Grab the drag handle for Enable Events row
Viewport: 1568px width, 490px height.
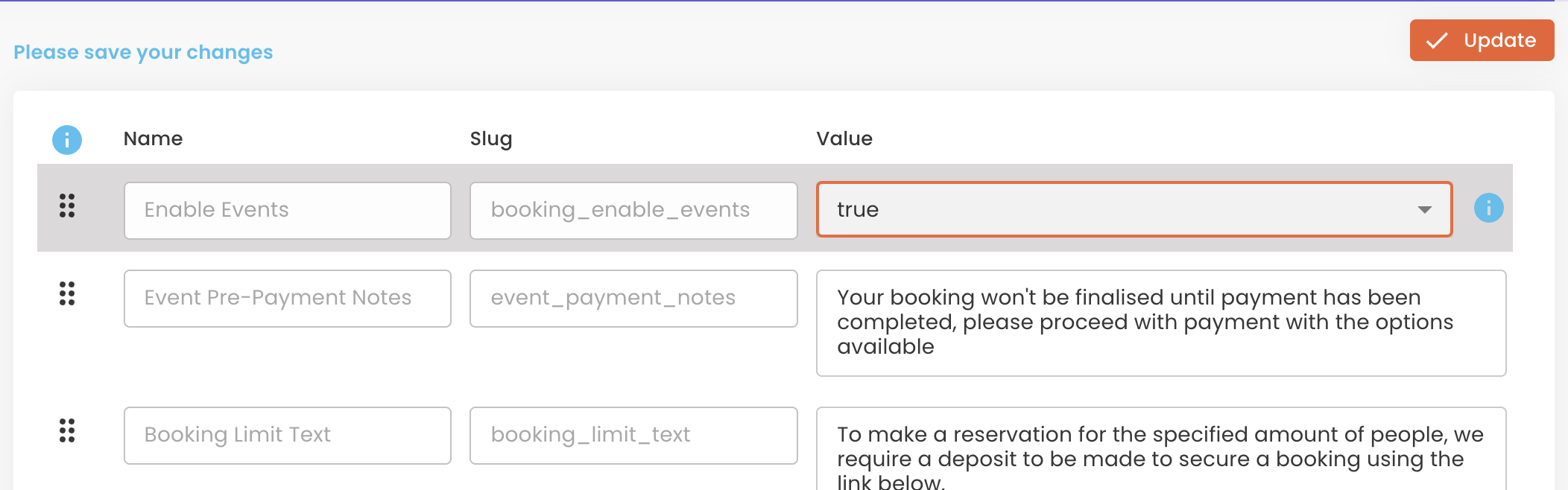(x=67, y=206)
